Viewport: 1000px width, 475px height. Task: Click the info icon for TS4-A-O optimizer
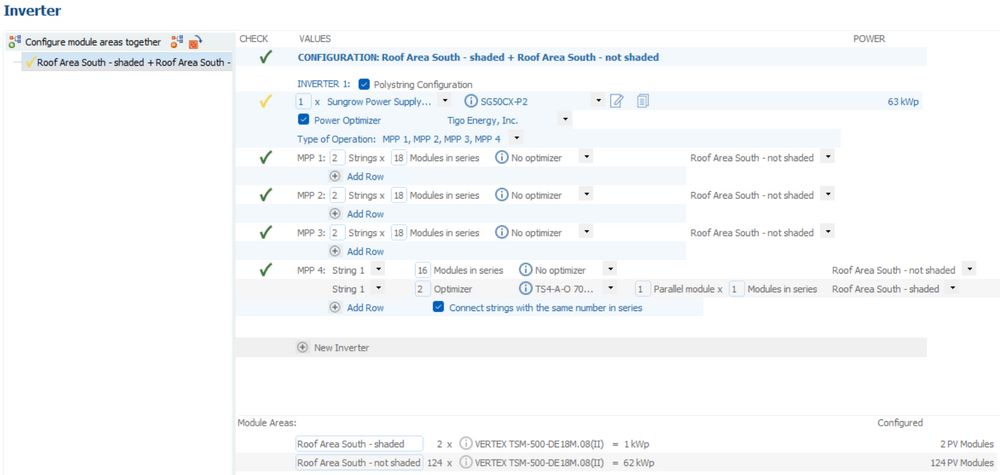tap(525, 289)
